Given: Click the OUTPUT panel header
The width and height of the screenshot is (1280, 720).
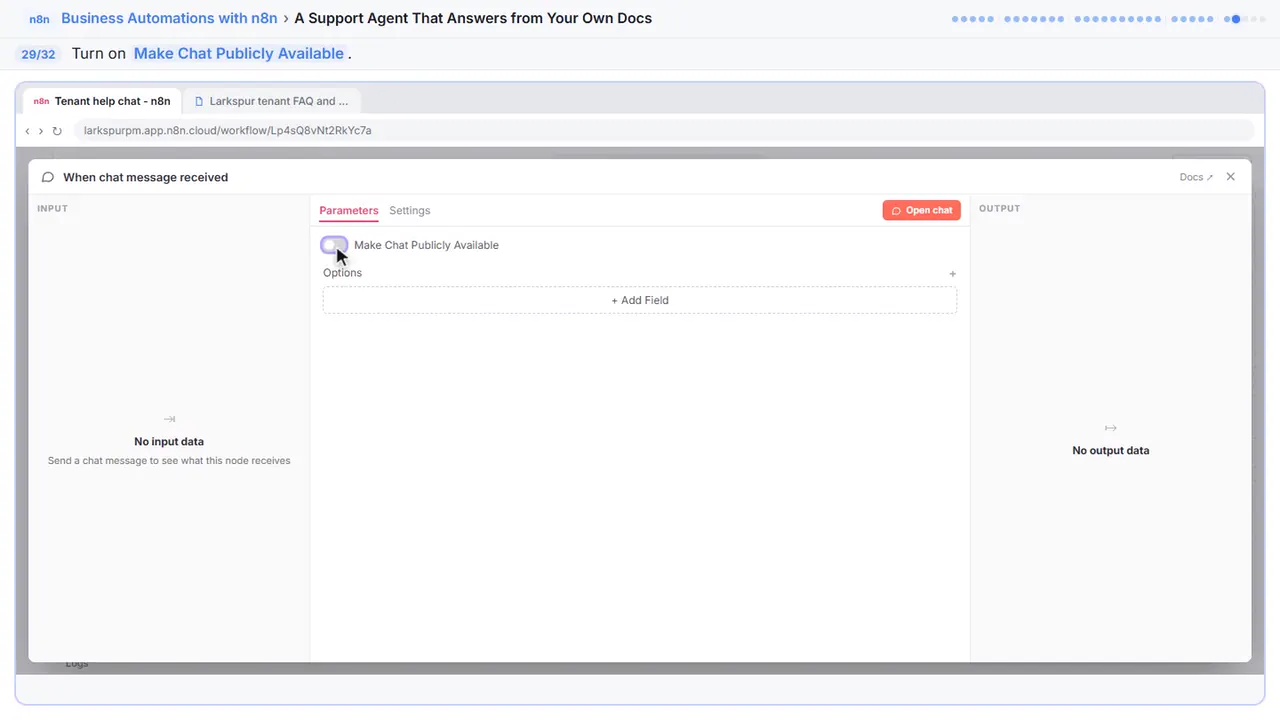Looking at the screenshot, I should tap(1000, 209).
